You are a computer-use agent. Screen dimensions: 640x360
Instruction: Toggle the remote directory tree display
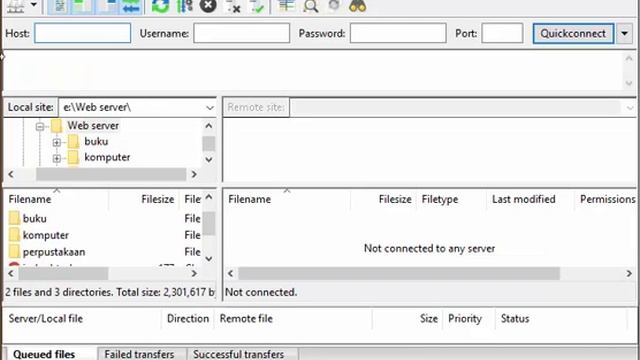click(x=107, y=6)
